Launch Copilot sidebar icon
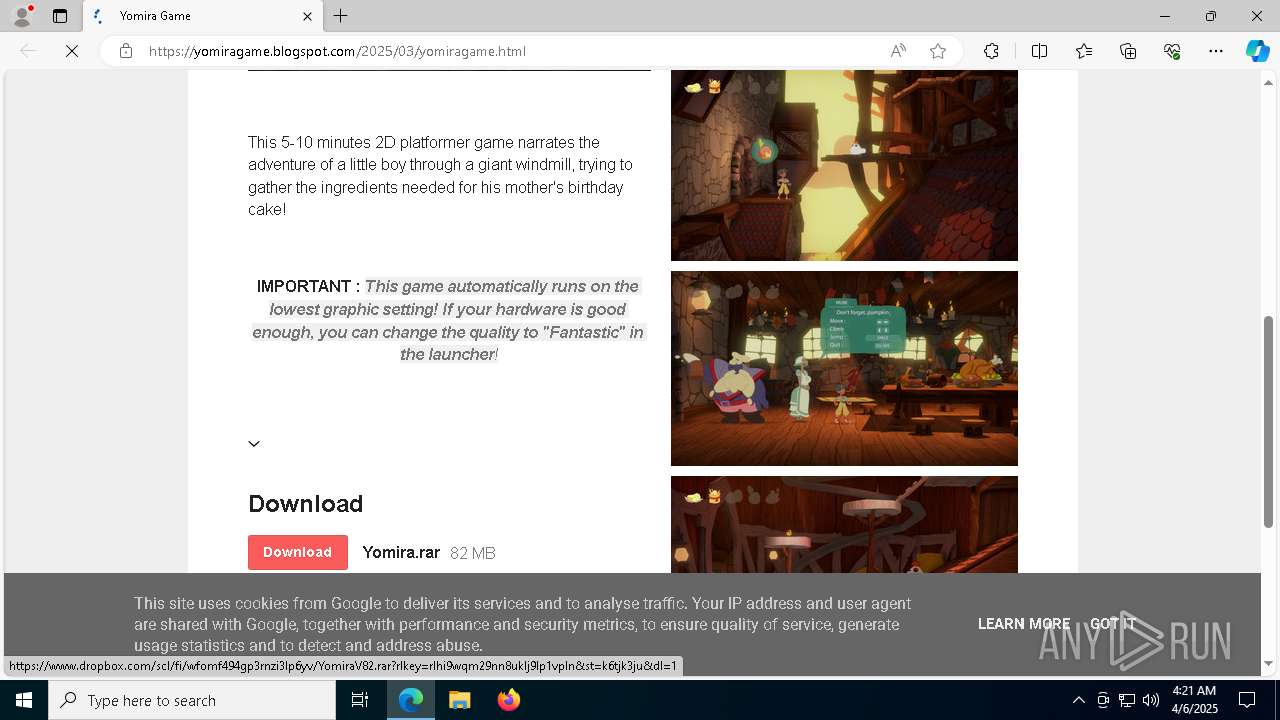The height and width of the screenshot is (720, 1280). tap(1257, 51)
